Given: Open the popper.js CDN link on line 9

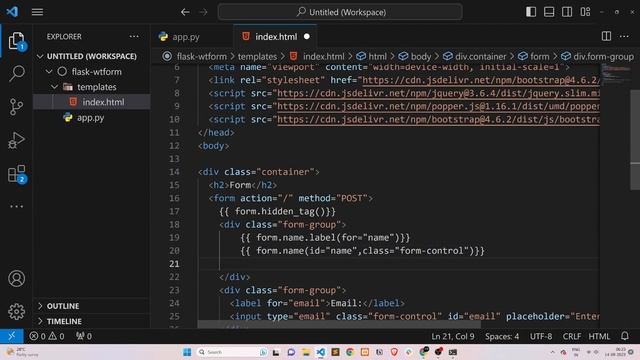Looking at the screenshot, I should click(x=438, y=106).
